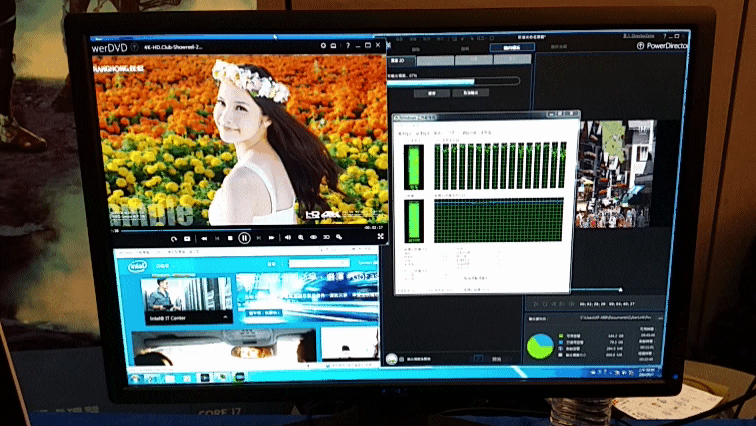Click the search field on Intel webpage
This screenshot has height=426, width=756.
(x=318, y=263)
